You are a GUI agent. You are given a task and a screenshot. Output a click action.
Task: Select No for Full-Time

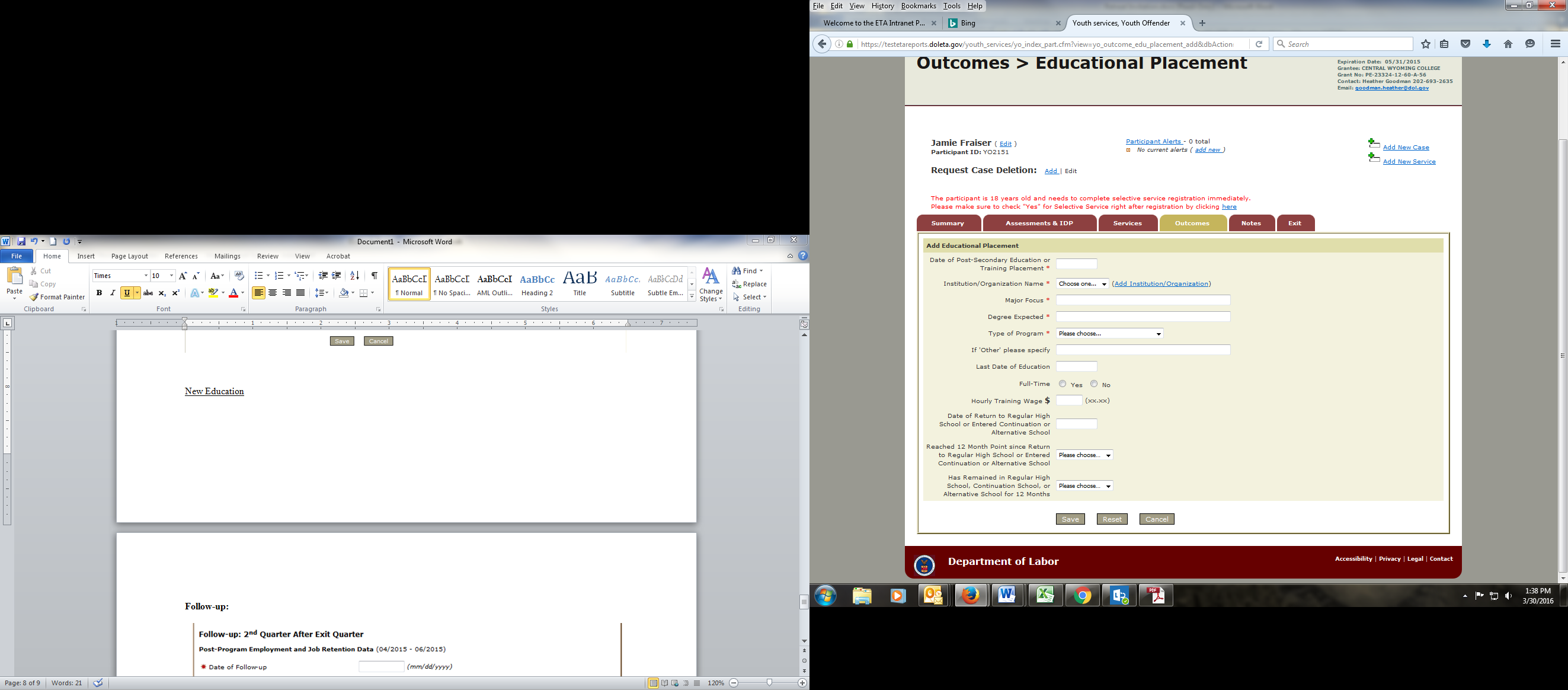tap(1094, 384)
